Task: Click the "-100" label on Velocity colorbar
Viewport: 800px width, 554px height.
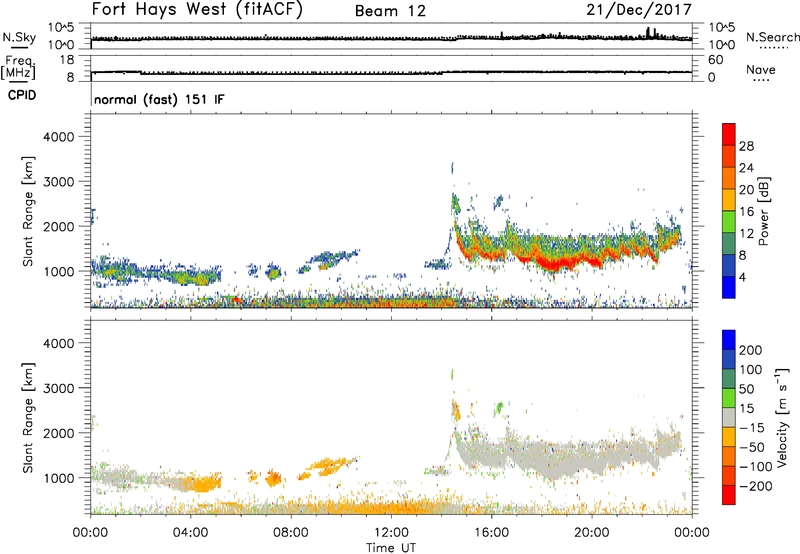Action: 756,467
